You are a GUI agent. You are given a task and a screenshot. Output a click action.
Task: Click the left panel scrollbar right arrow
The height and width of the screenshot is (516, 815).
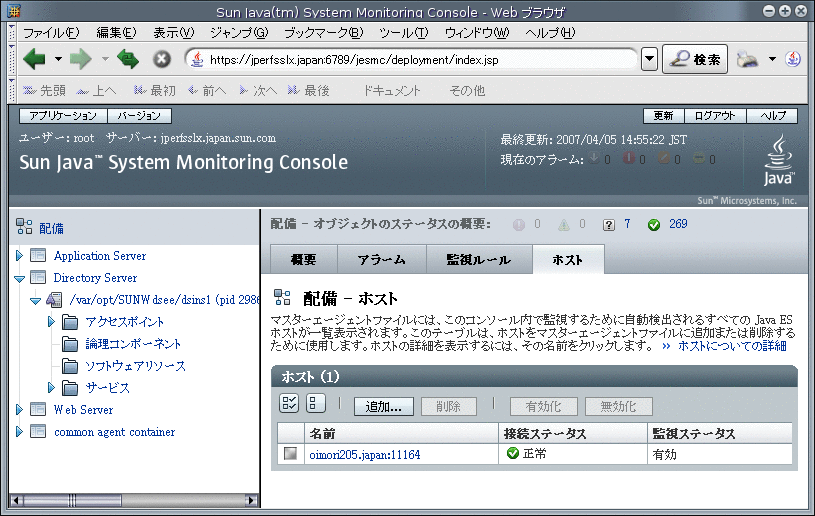[252, 500]
